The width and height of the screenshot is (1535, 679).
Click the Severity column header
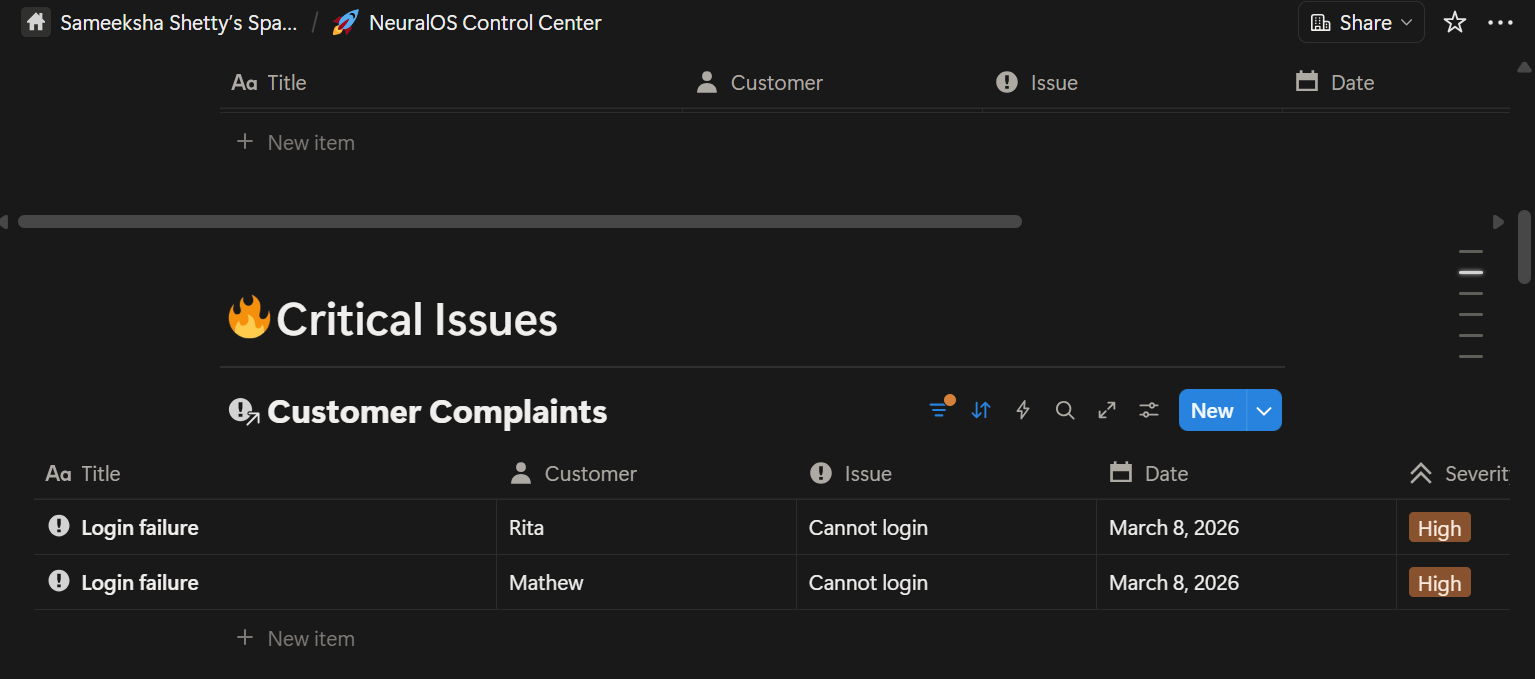[x=1460, y=474]
